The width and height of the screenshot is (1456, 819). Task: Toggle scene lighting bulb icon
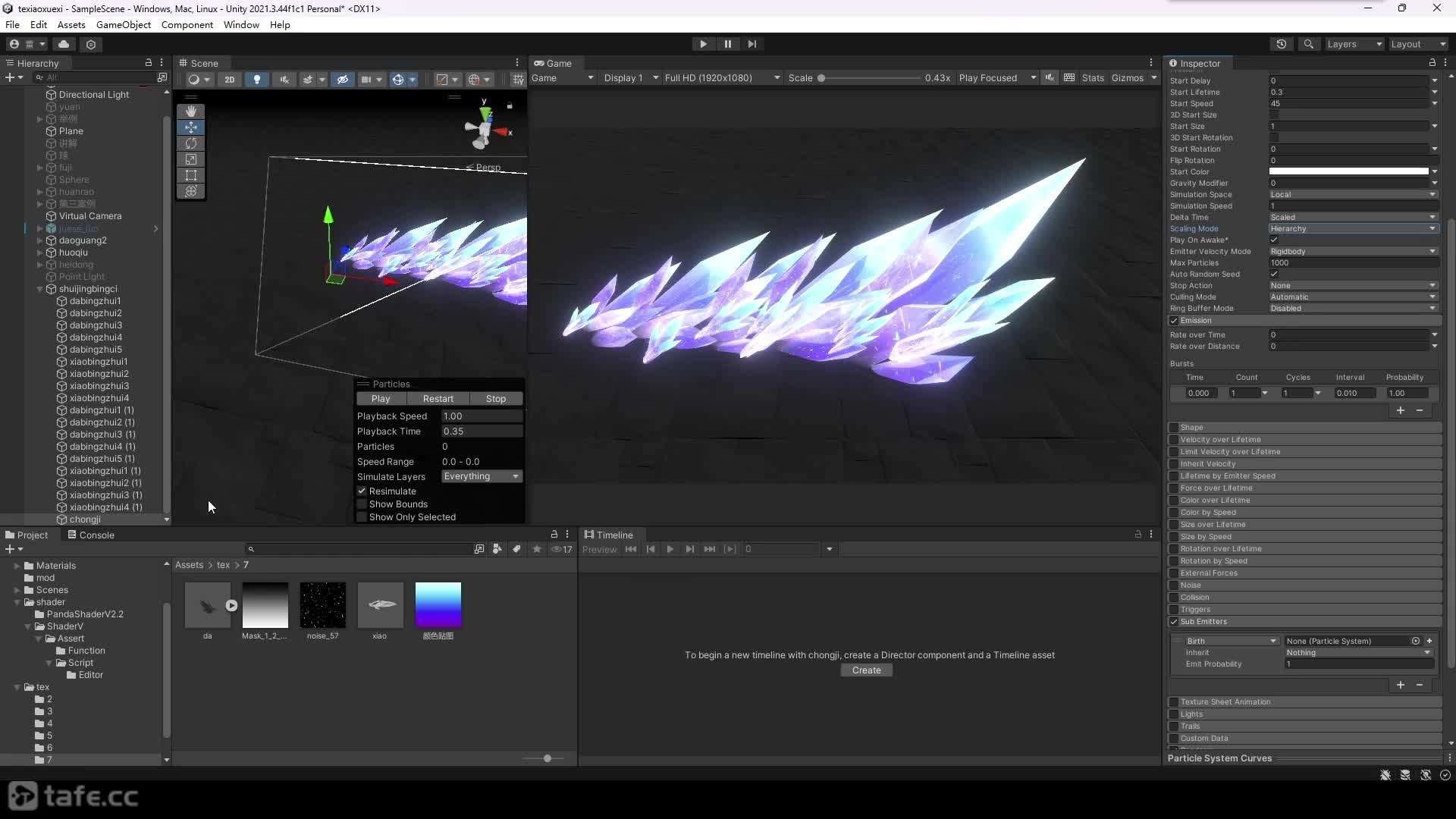click(x=257, y=79)
